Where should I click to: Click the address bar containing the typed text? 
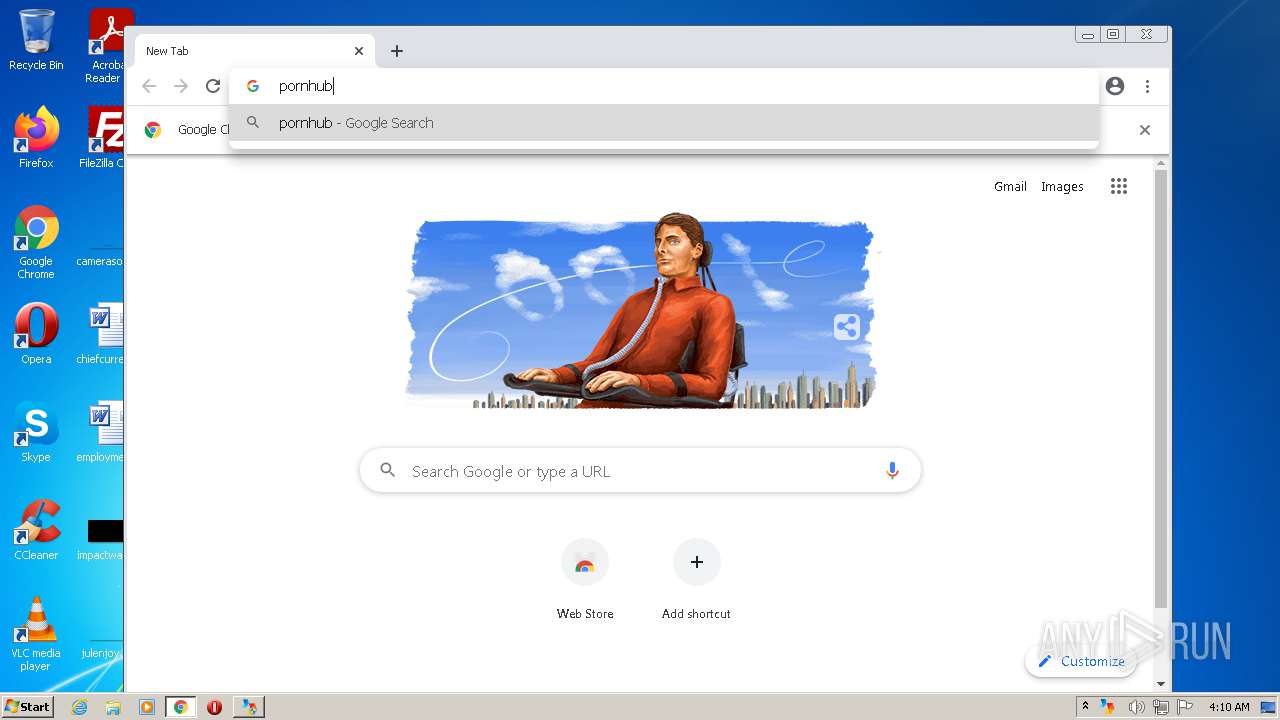tap(664, 86)
